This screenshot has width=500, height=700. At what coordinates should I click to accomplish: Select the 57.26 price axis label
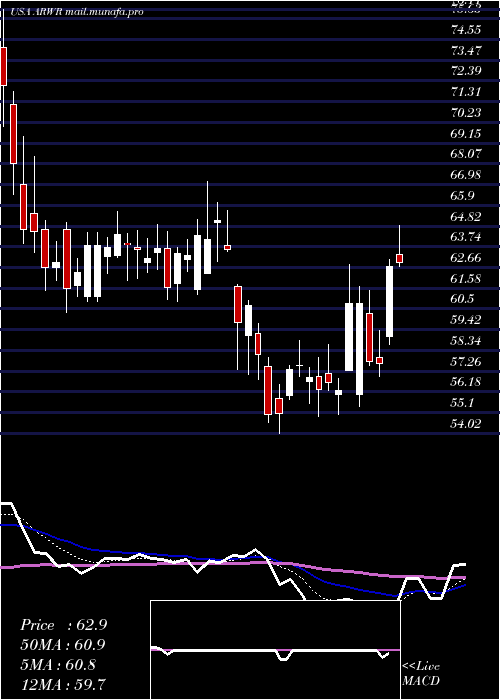pos(466,362)
